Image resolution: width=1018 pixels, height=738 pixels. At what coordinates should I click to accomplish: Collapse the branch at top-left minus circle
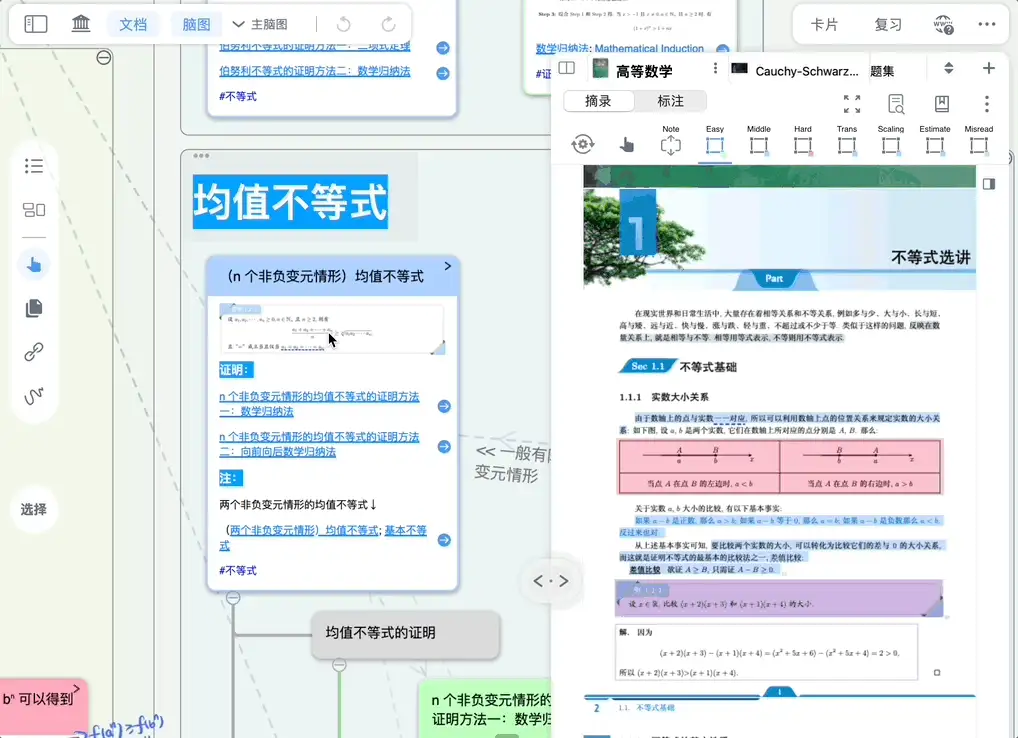click(104, 58)
